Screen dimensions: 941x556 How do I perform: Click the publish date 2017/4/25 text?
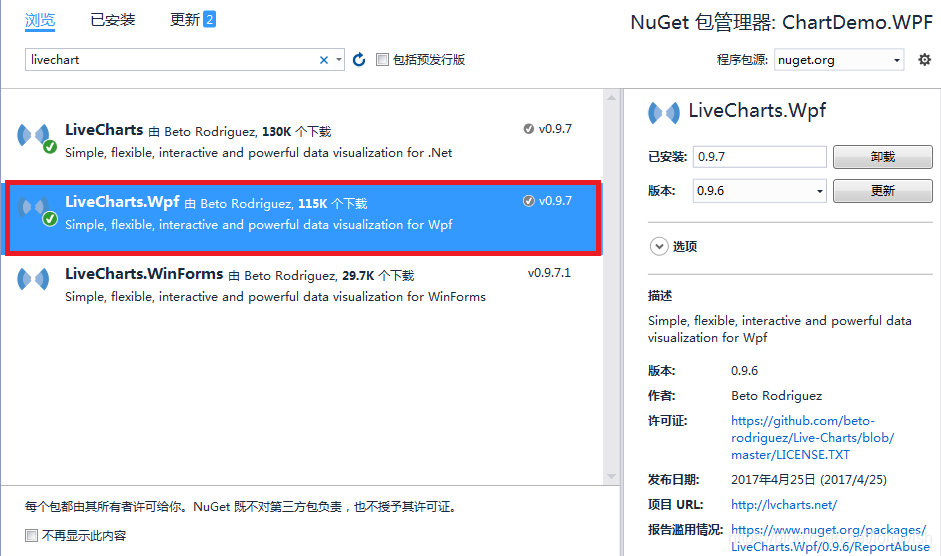coord(808,479)
